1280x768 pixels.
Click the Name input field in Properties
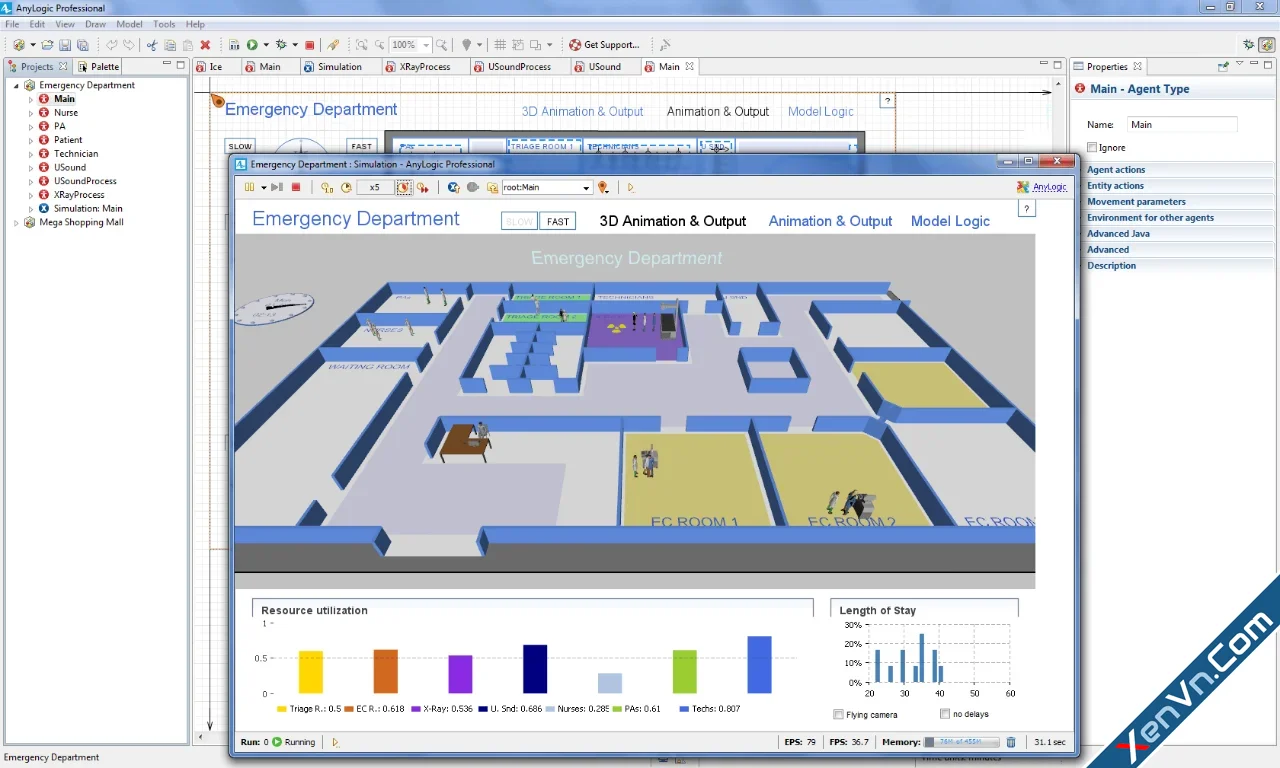(x=1182, y=125)
